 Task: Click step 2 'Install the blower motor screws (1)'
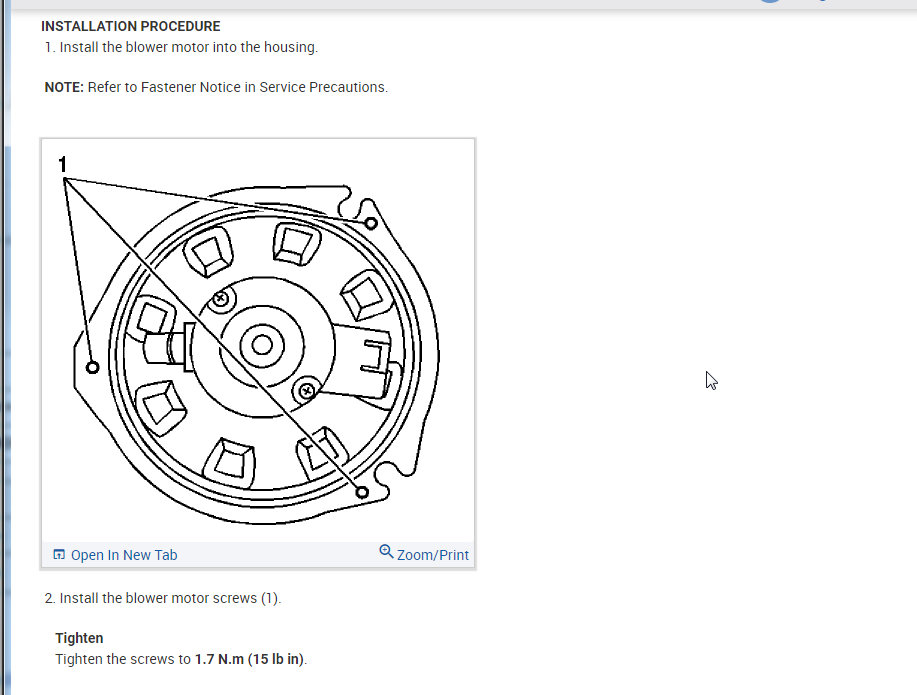click(x=163, y=598)
